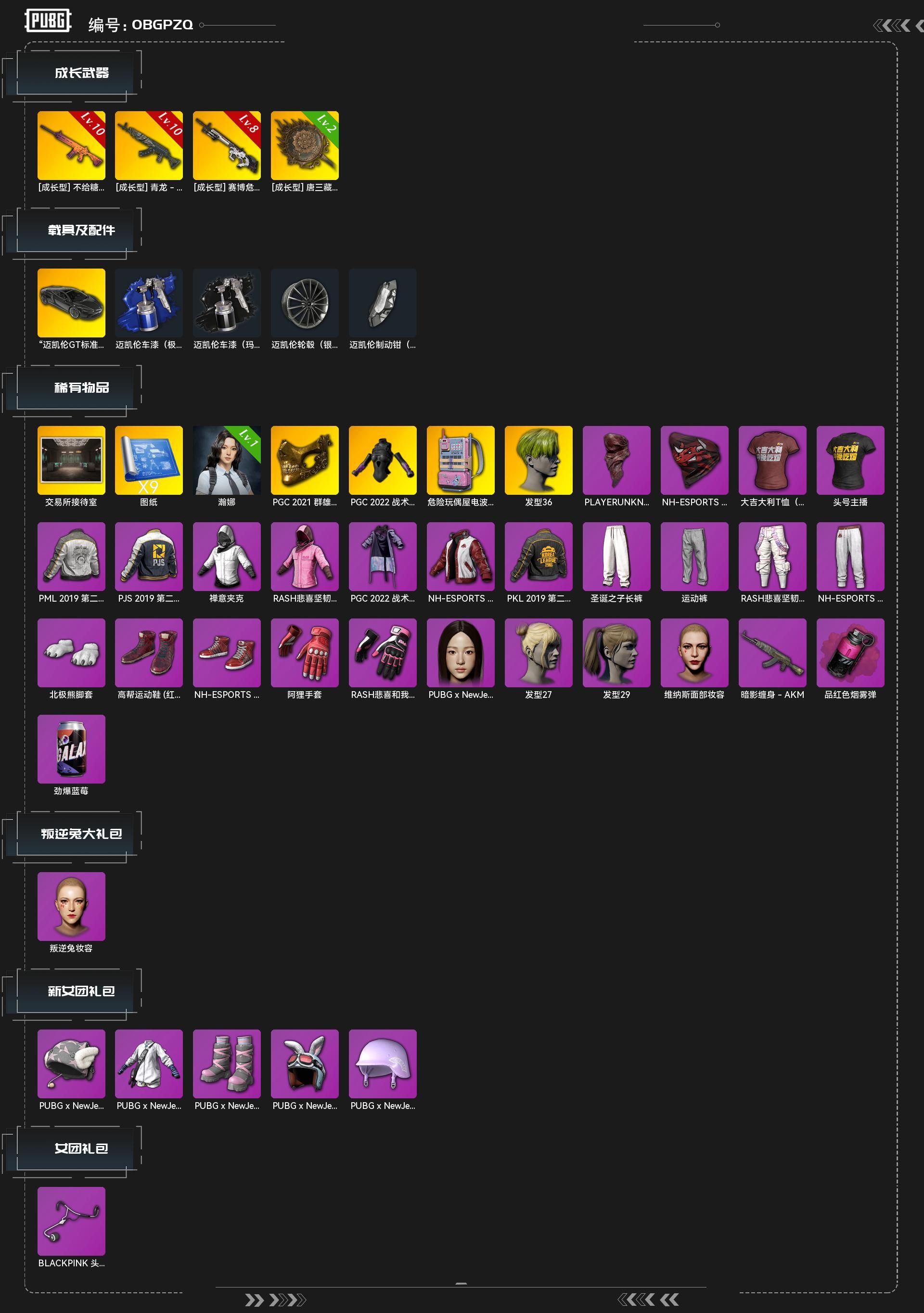This screenshot has width=924, height=1313.
Task: Select the 发型36 green hairstyle icon
Action: (539, 460)
